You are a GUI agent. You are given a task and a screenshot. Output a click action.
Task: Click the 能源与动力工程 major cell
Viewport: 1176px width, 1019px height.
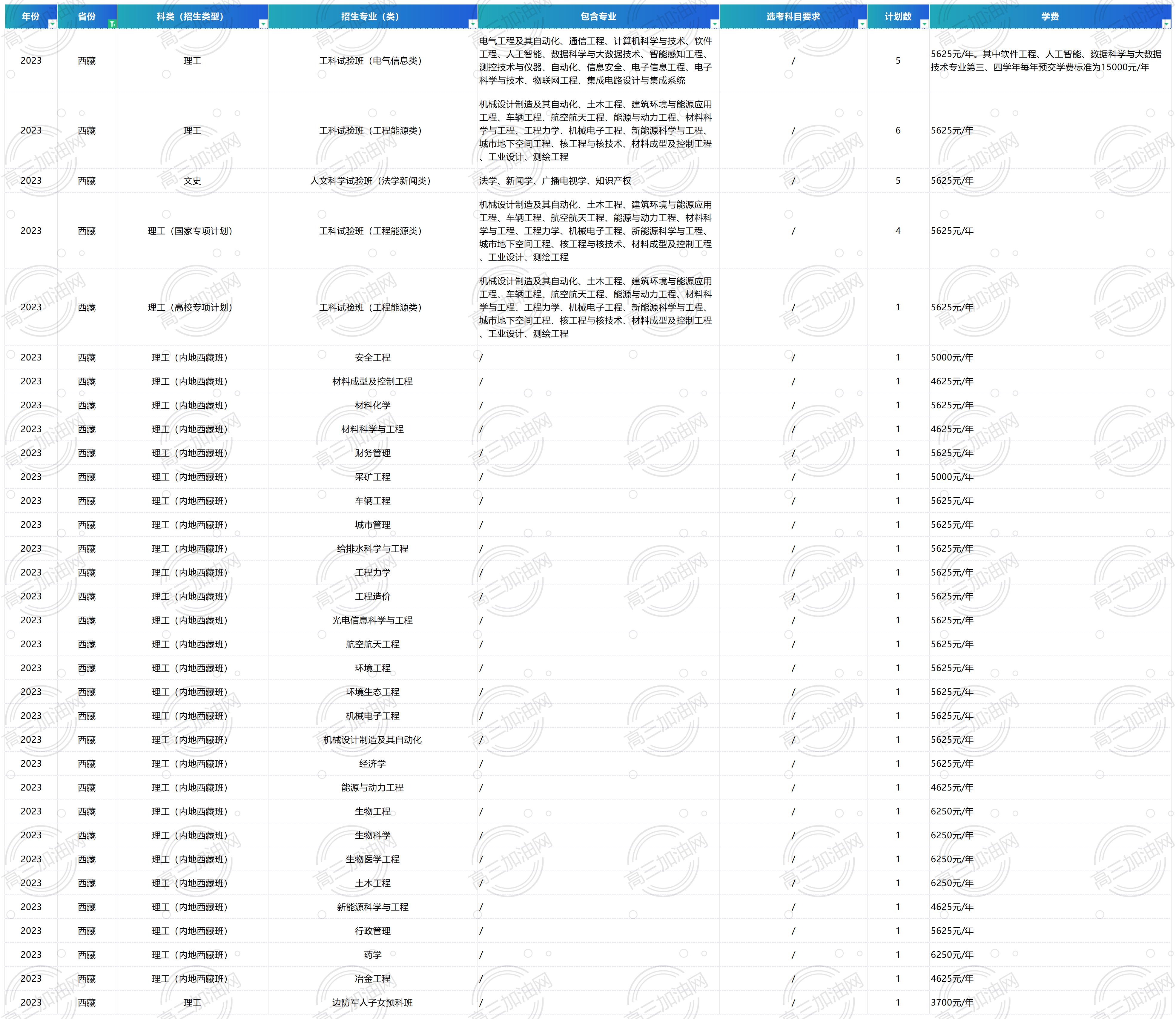[372, 788]
